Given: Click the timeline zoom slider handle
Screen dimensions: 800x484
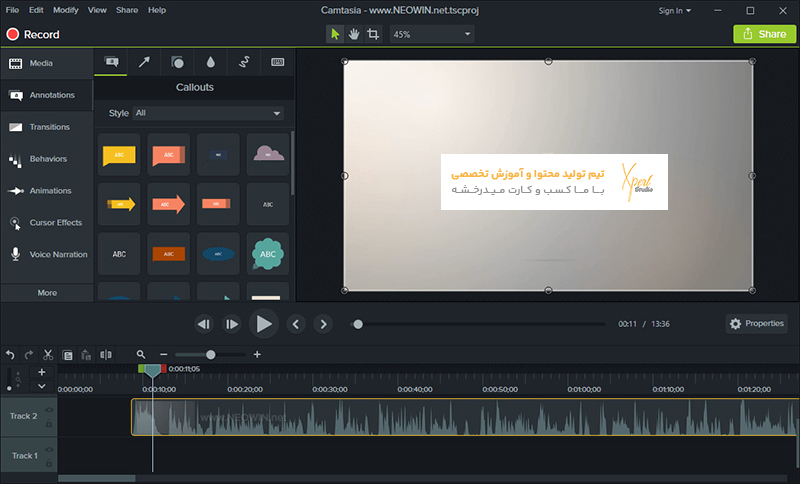Looking at the screenshot, I should [211, 354].
